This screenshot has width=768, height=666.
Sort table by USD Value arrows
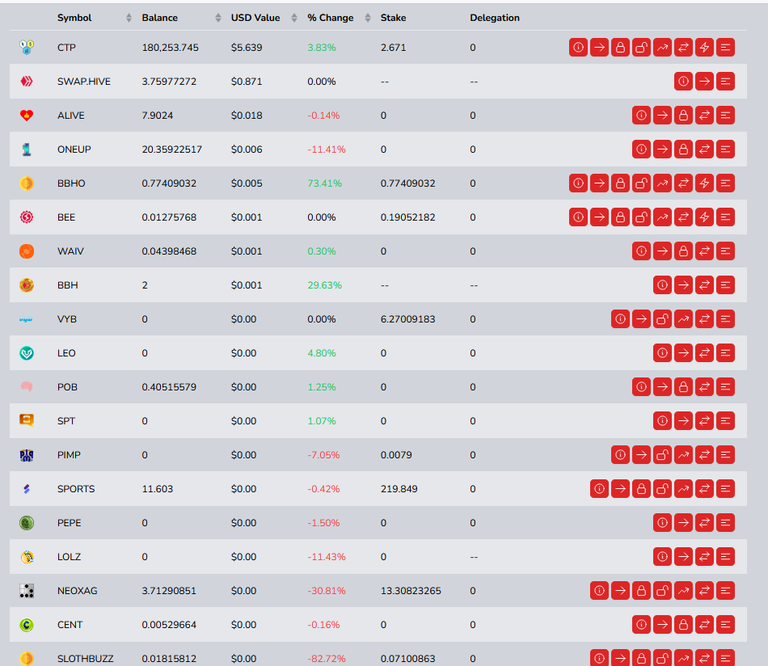click(x=294, y=18)
